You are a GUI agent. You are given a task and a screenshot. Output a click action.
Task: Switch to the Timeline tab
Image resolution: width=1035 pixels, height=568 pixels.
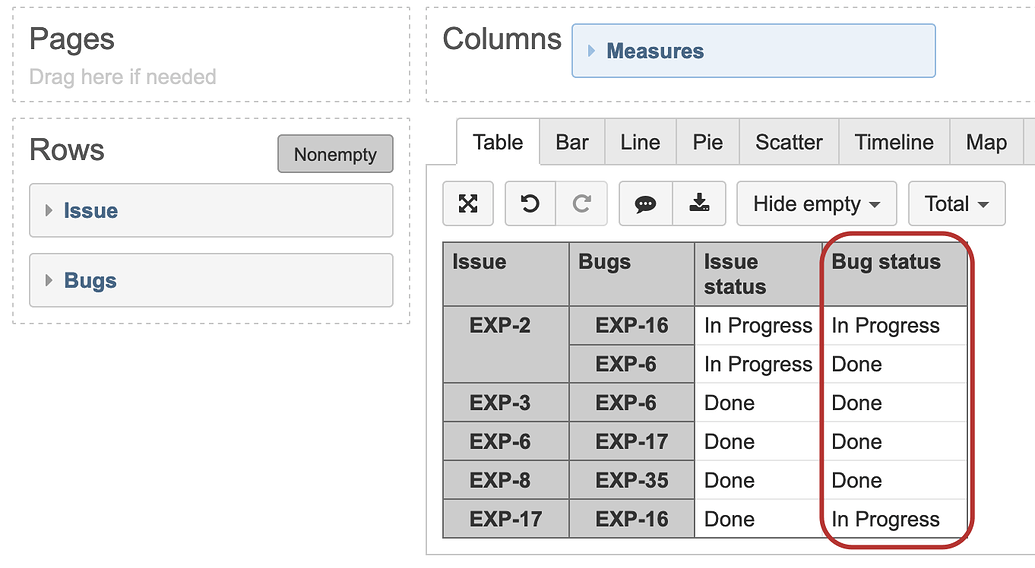point(894,142)
